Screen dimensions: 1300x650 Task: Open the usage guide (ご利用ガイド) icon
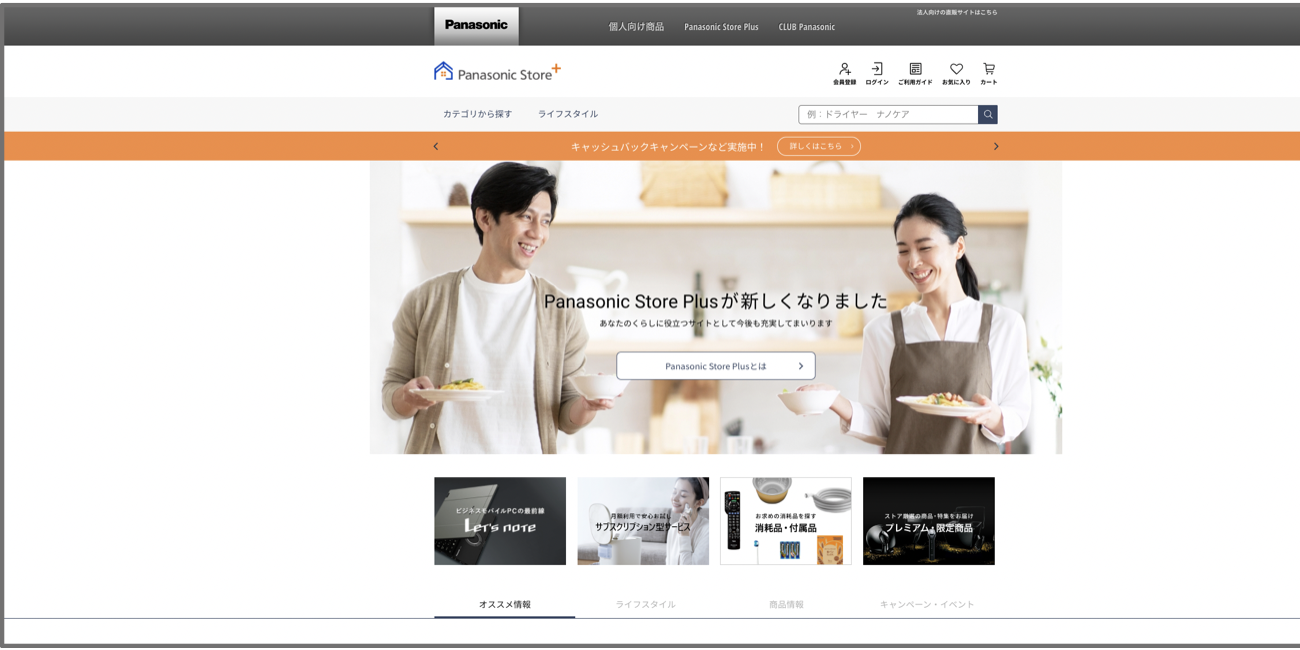point(915,74)
